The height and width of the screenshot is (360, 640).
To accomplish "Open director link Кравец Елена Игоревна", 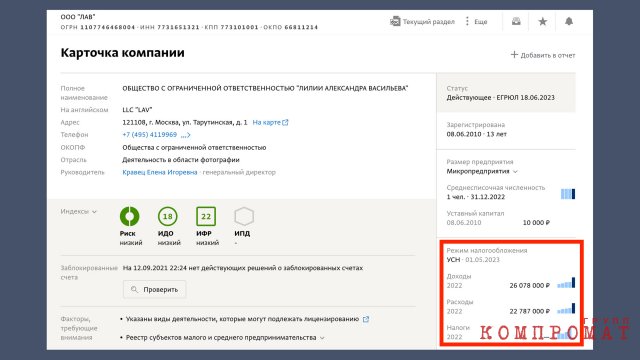I will pos(160,172).
